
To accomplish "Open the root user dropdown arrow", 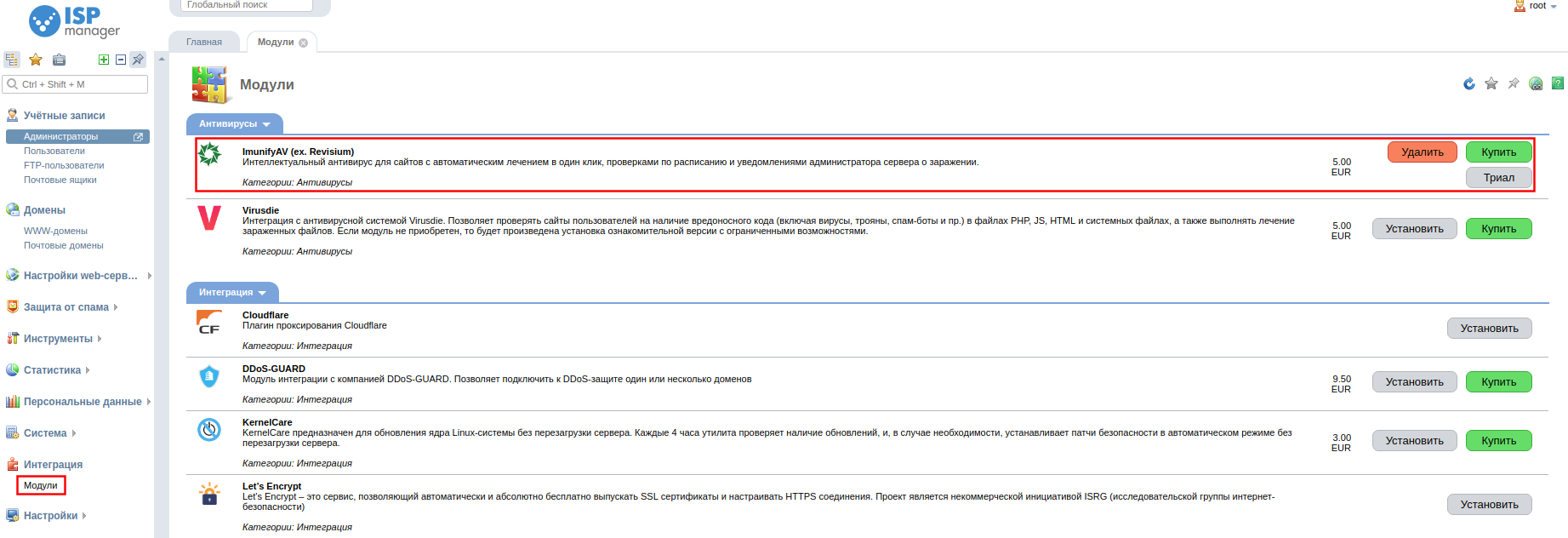I will pos(1554,7).
